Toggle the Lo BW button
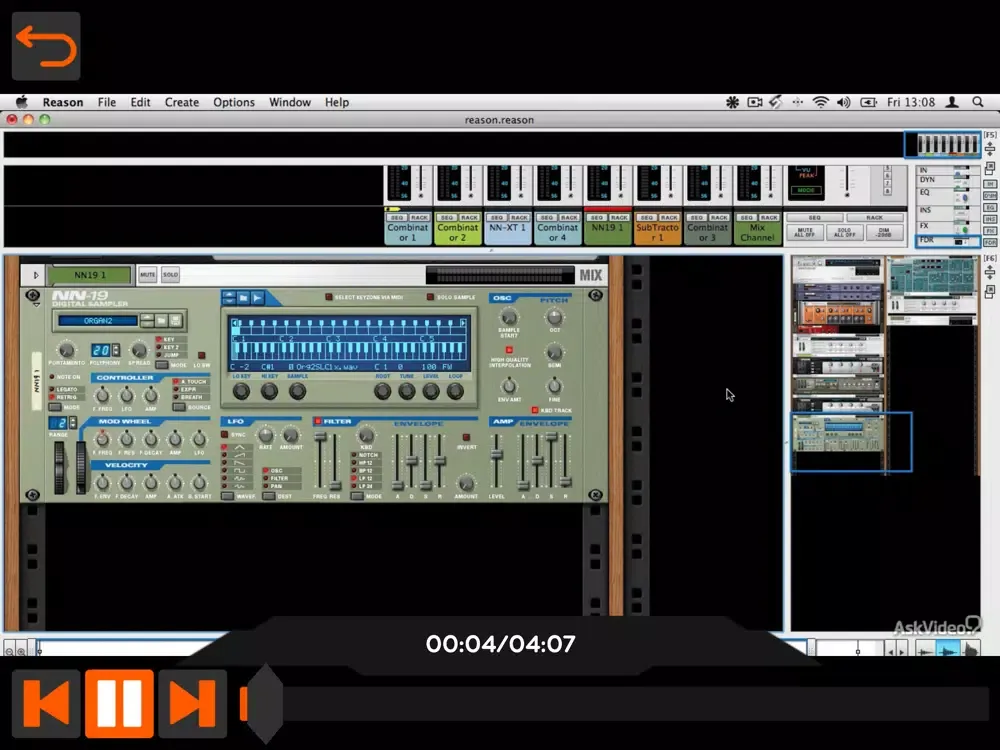 point(202,355)
